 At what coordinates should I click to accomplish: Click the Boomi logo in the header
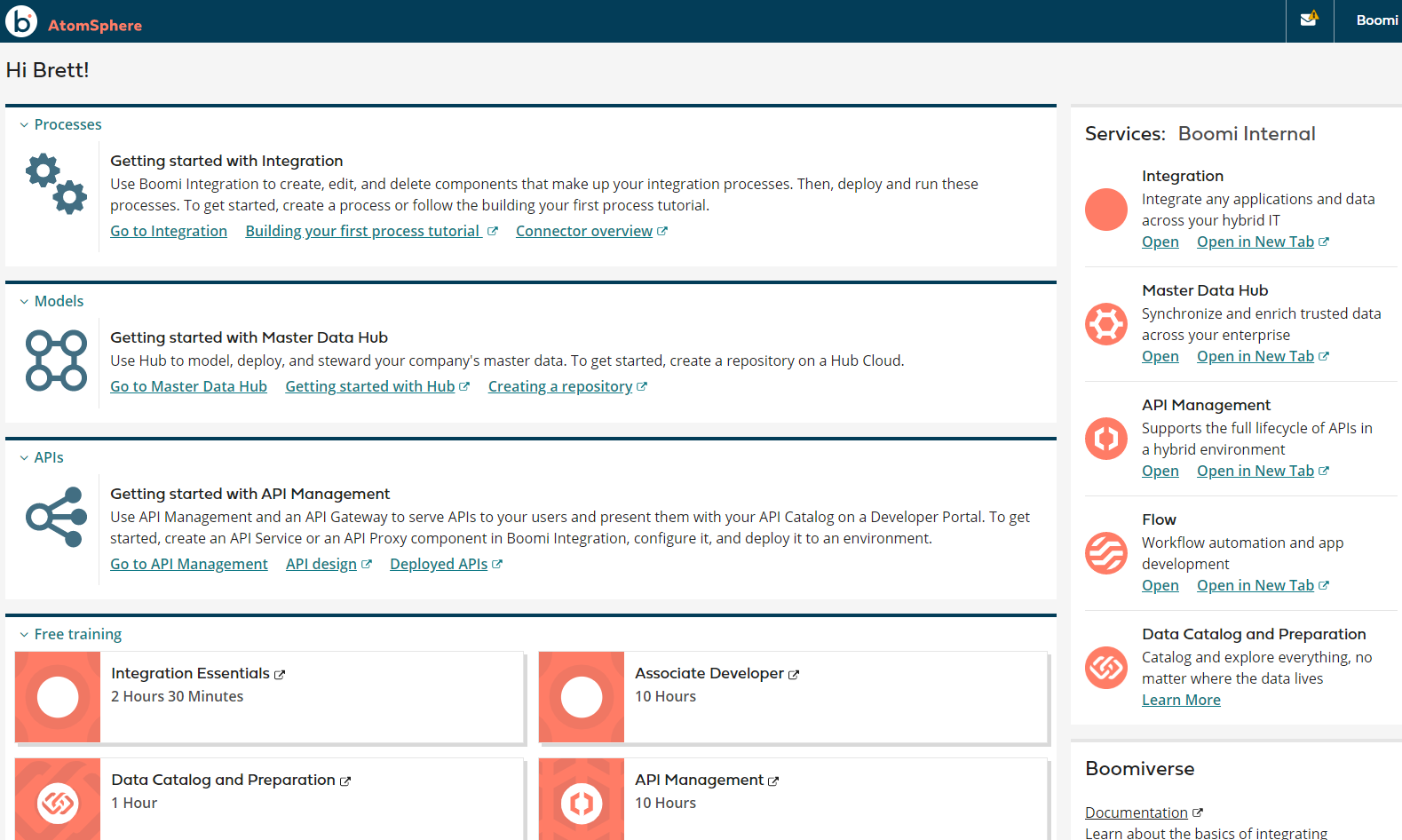coord(21,21)
